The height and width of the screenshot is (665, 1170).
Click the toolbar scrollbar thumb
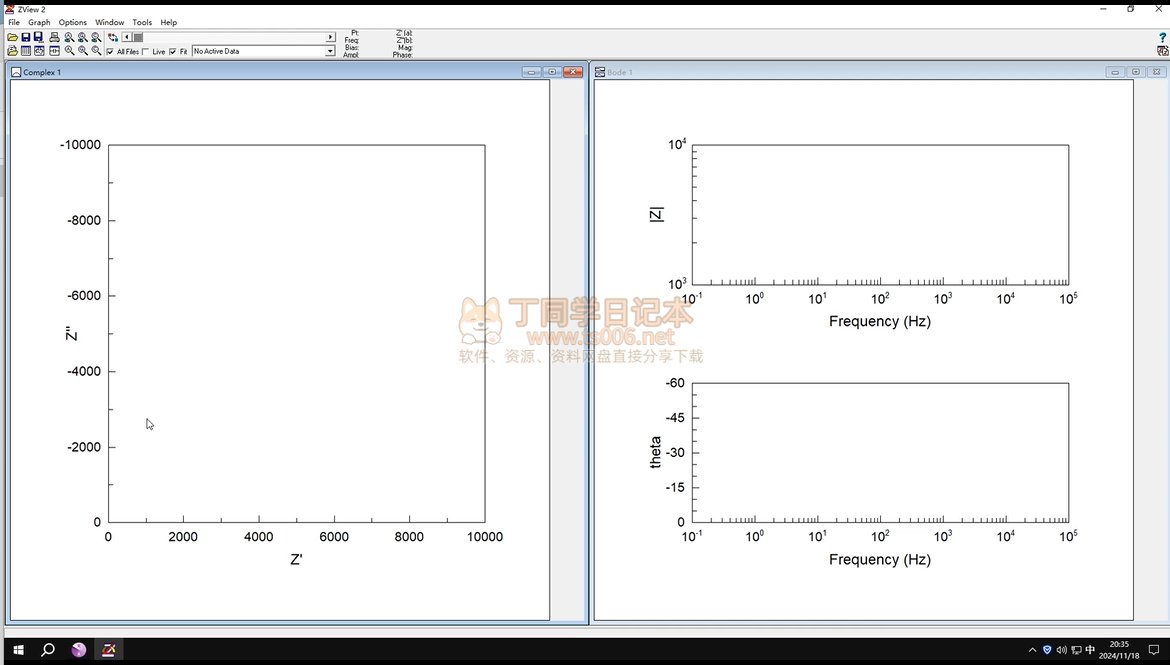tap(138, 37)
